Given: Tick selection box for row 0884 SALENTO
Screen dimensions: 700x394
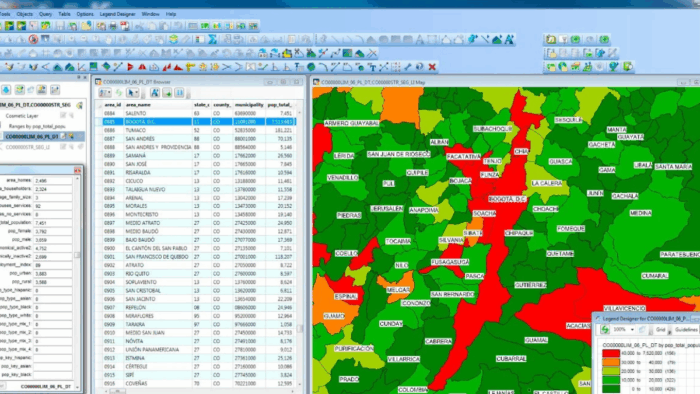Looking at the screenshot, I should point(99,113).
